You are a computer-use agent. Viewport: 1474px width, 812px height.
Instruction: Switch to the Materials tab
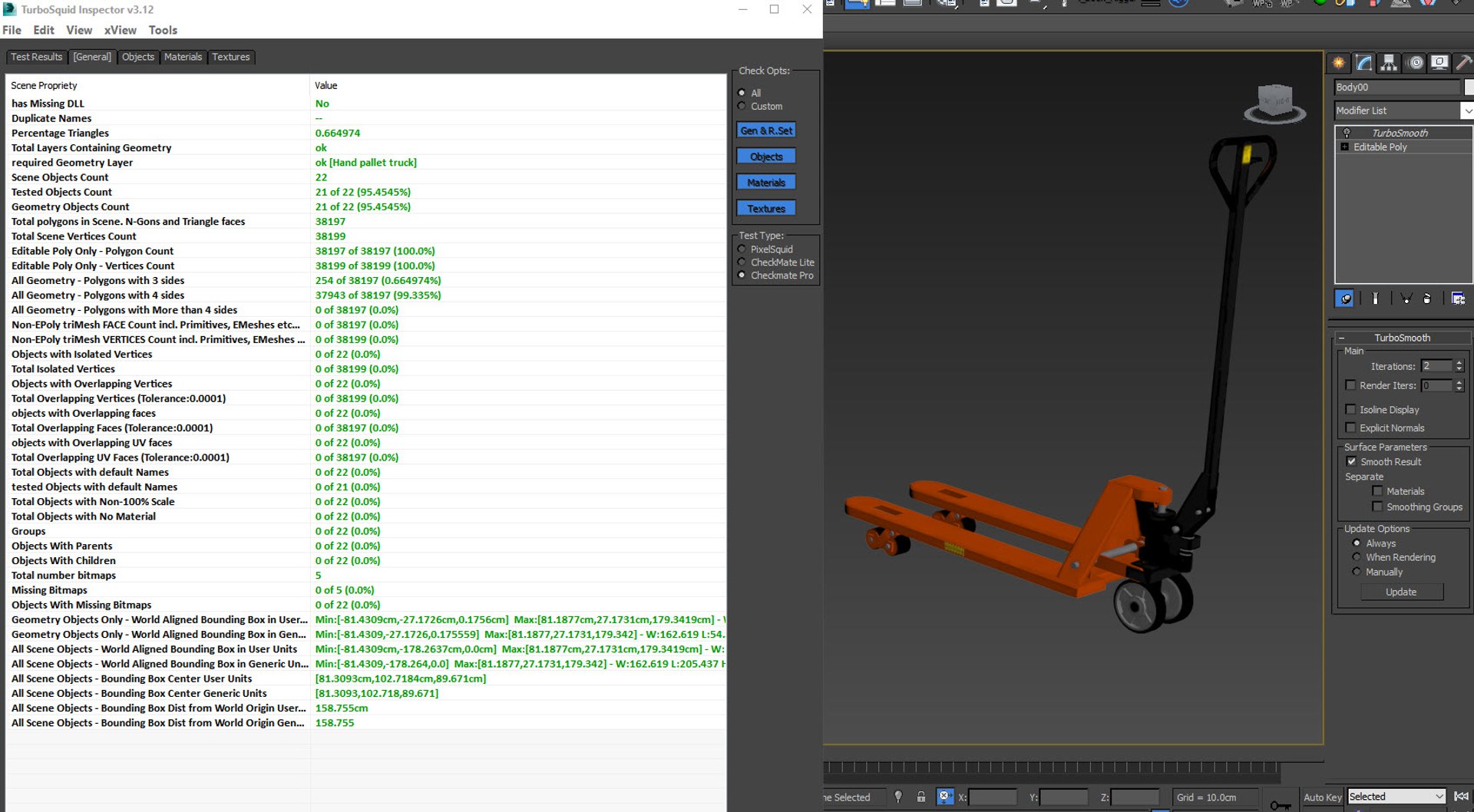[x=183, y=57]
